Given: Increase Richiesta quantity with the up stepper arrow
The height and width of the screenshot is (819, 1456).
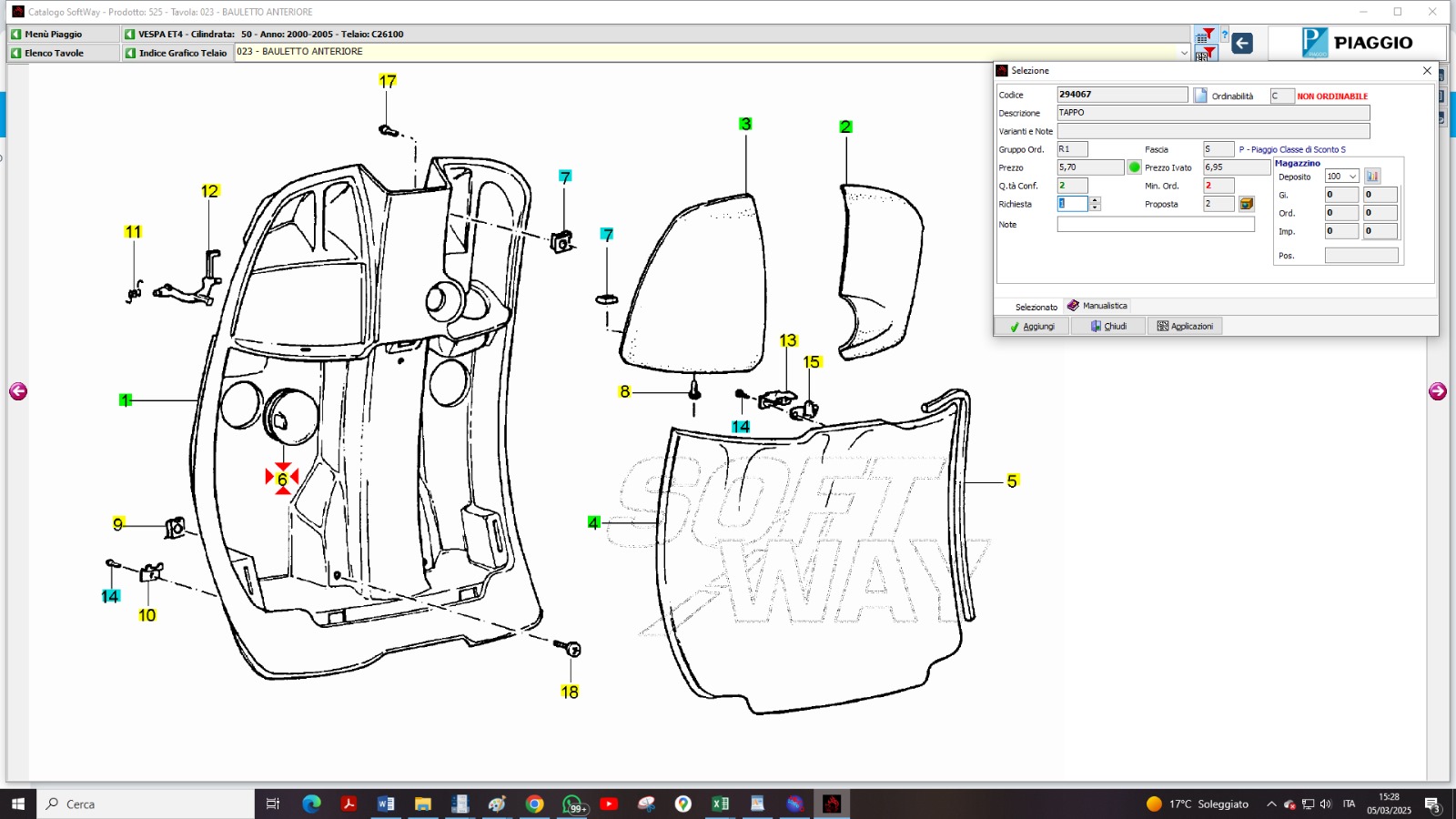Looking at the screenshot, I should coord(1096,200).
